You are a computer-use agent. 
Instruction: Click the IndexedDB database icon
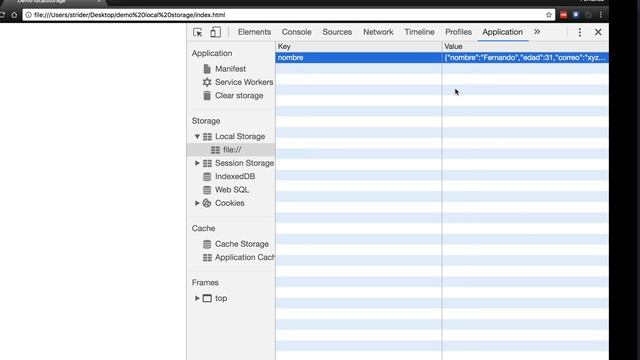click(207, 176)
